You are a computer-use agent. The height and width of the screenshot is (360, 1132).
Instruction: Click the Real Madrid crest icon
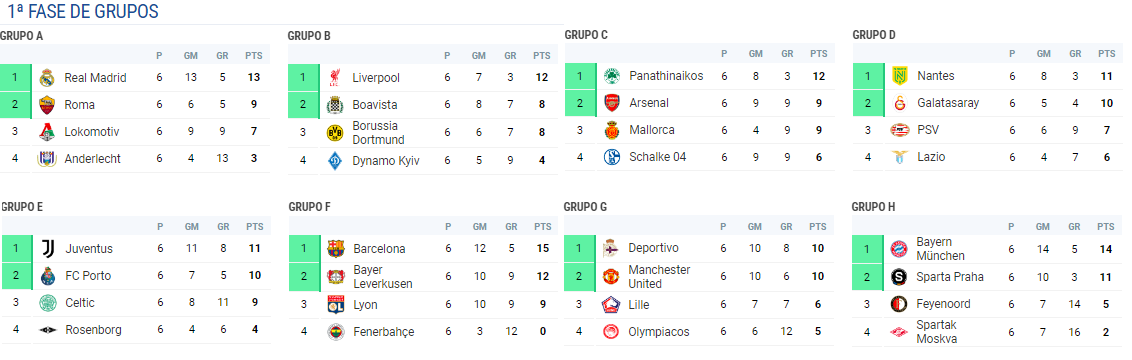(x=47, y=78)
